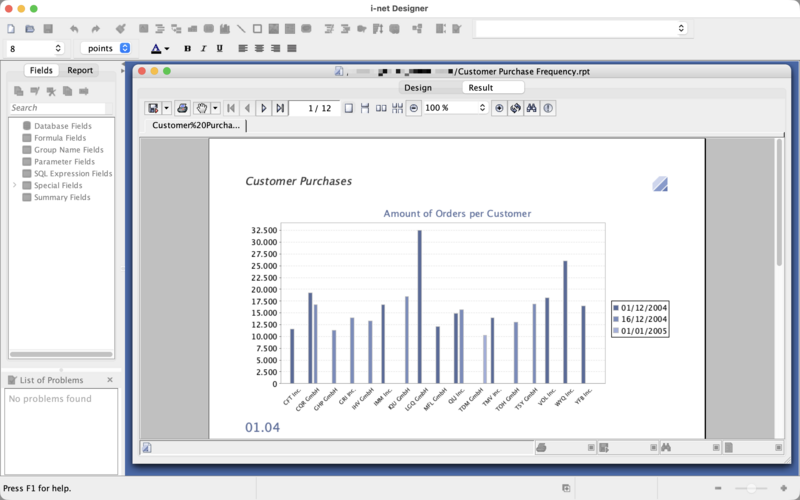
Task: Switch to continuous double page view
Action: pyautogui.click(x=397, y=108)
